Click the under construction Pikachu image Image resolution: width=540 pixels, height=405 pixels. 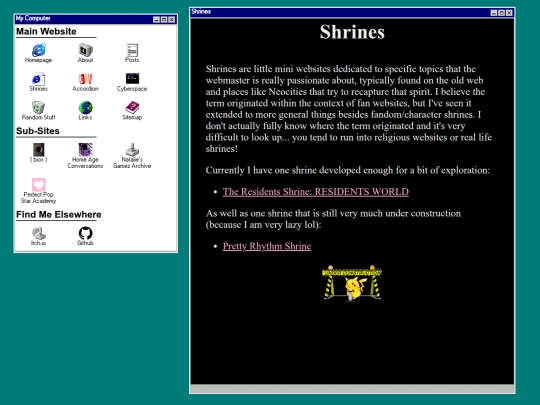352,284
